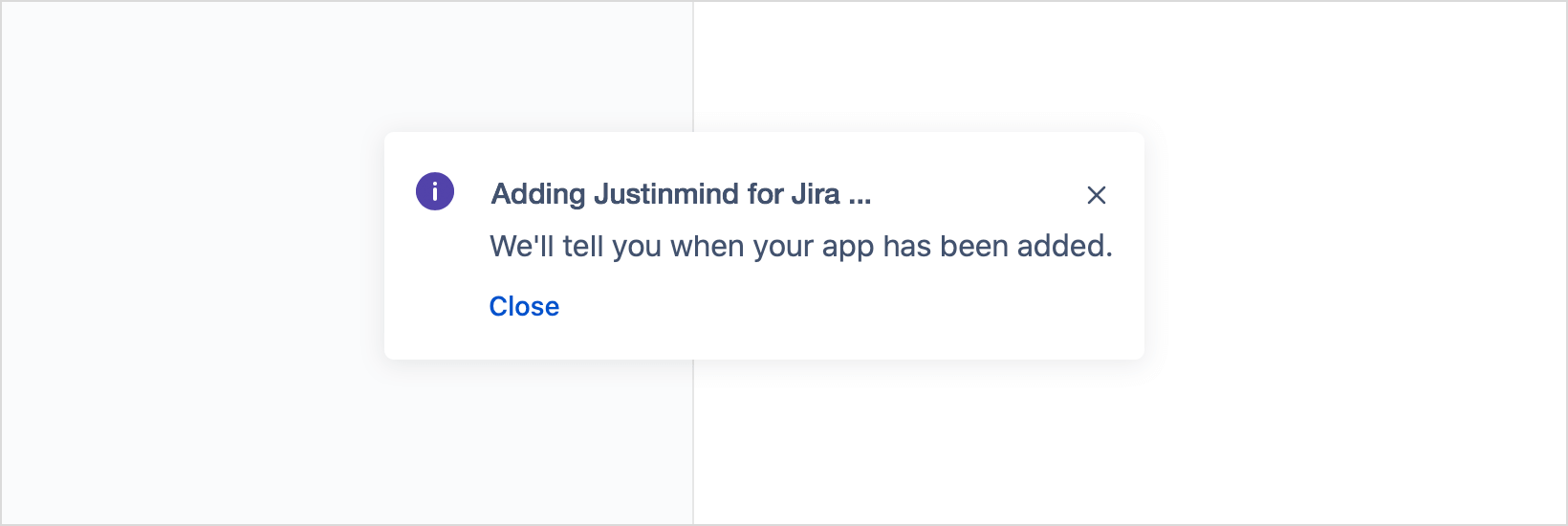The width and height of the screenshot is (1568, 526).
Task: Click the 'Adding Justinmind for Jira ...' heading
Action: point(681,194)
